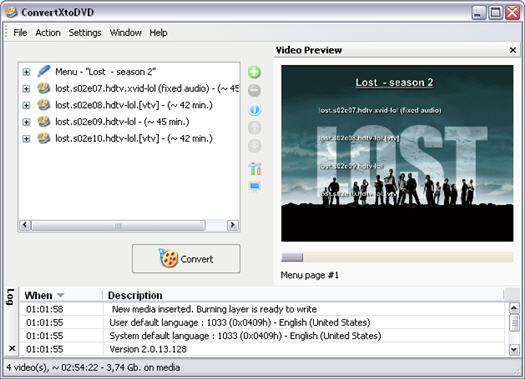This screenshot has width=525, height=379.
Task: Click the Lost - season 2 preview title
Action: coord(394,82)
